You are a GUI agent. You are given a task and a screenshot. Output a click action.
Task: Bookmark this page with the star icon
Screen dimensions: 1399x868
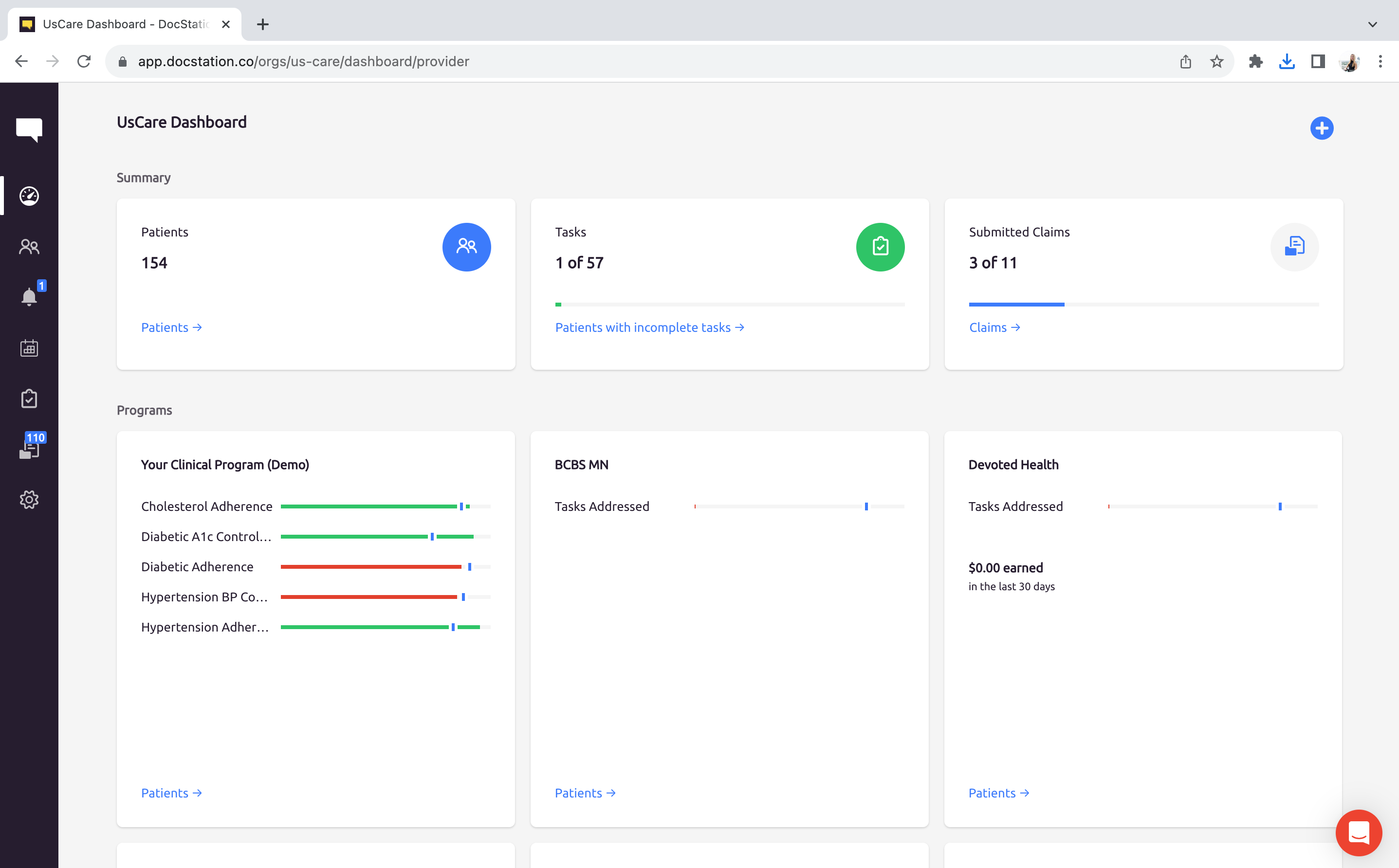pyautogui.click(x=1216, y=61)
